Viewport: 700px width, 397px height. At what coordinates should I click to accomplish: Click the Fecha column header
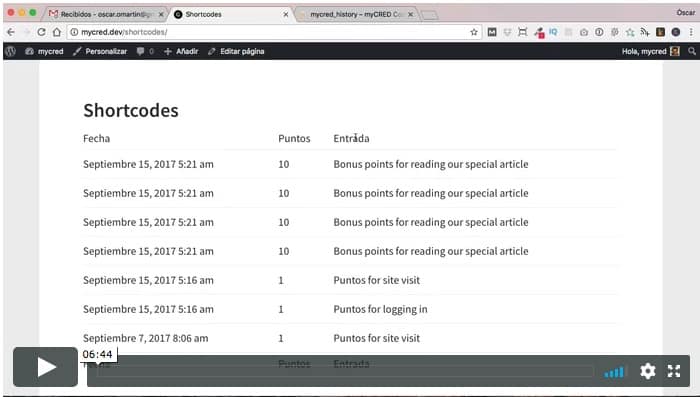coord(96,138)
